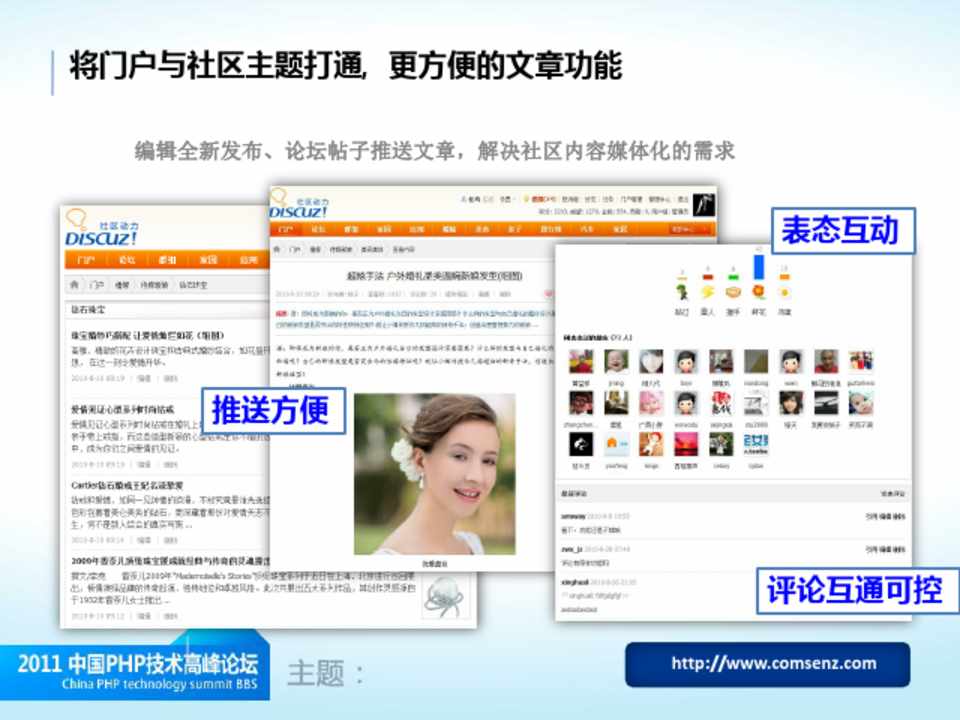960x720 pixels.
Task: Click the yellow lightning reaction emoji
Action: 708,292
